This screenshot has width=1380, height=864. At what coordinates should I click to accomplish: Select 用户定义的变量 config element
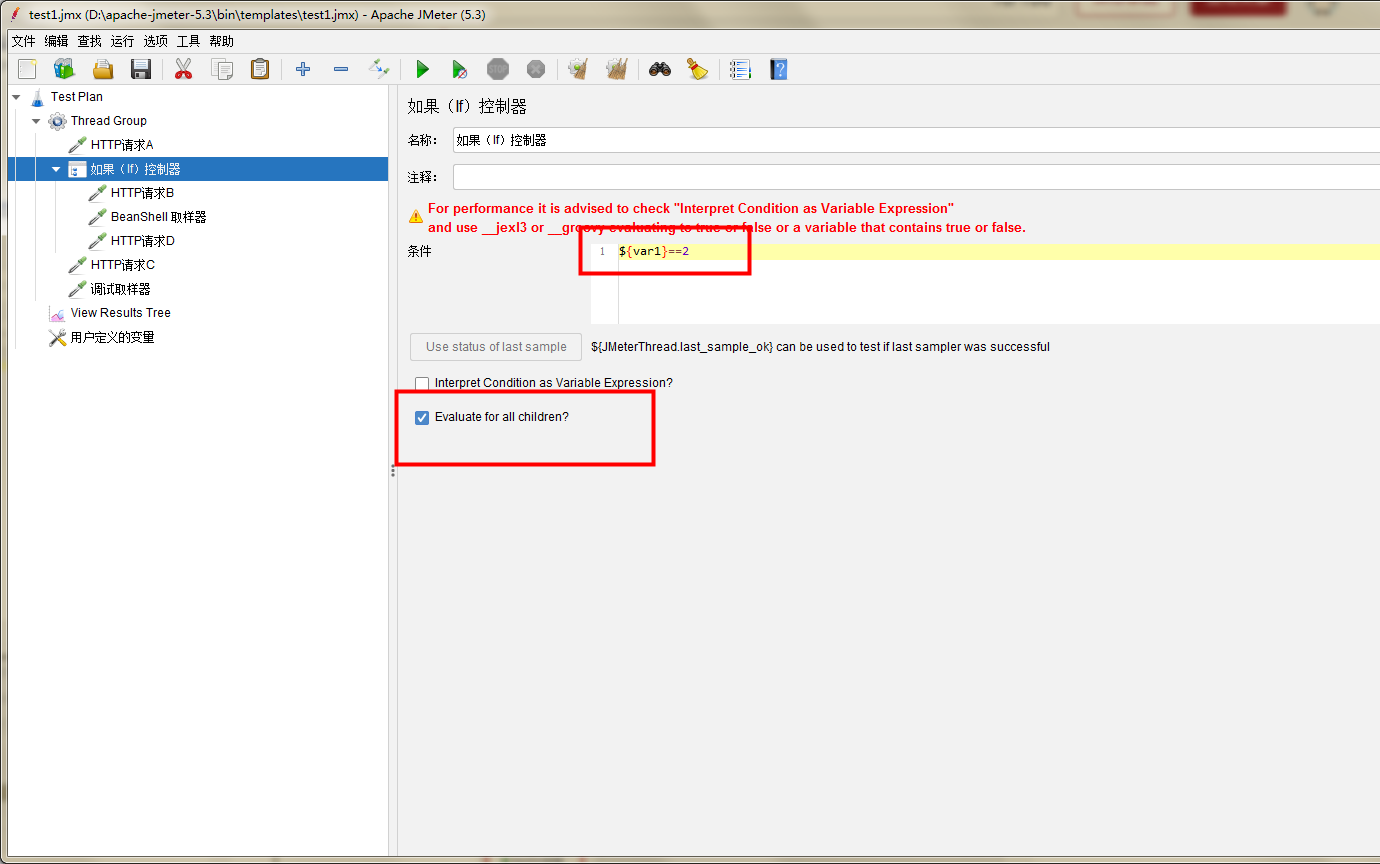pyautogui.click(x=112, y=337)
